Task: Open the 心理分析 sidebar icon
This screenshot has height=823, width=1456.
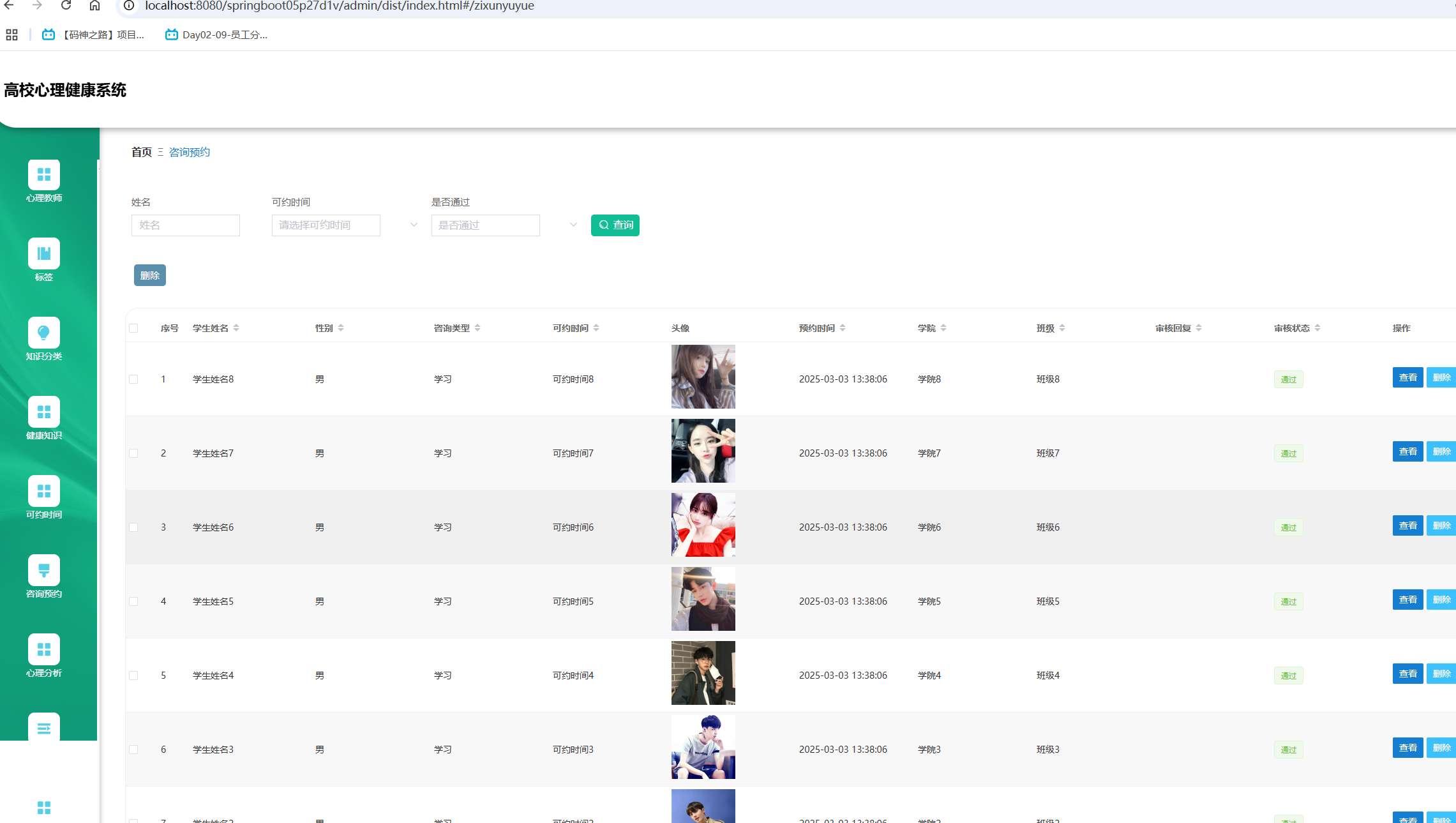Action: [44, 650]
